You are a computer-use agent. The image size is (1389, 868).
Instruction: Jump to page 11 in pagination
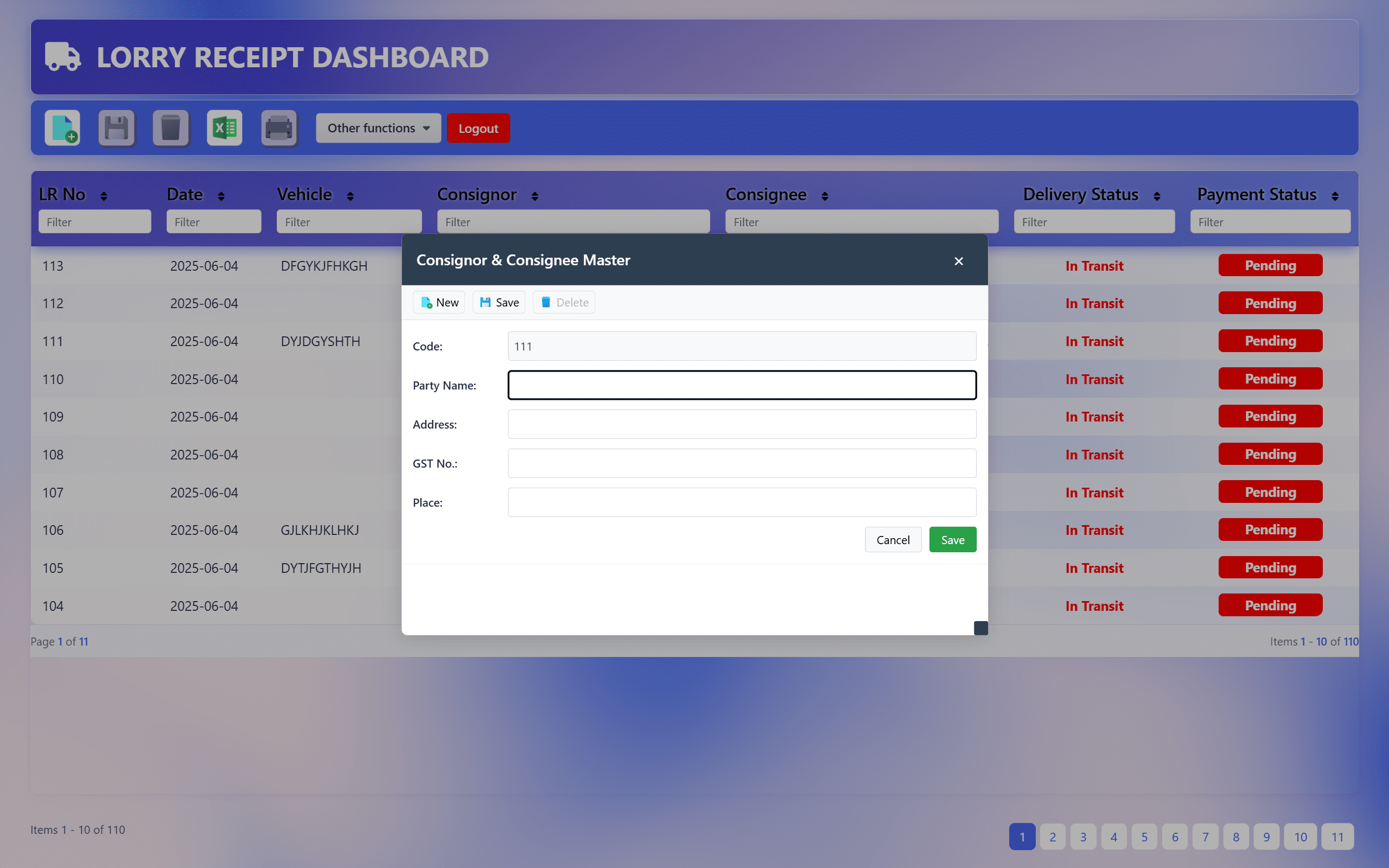point(1337,837)
